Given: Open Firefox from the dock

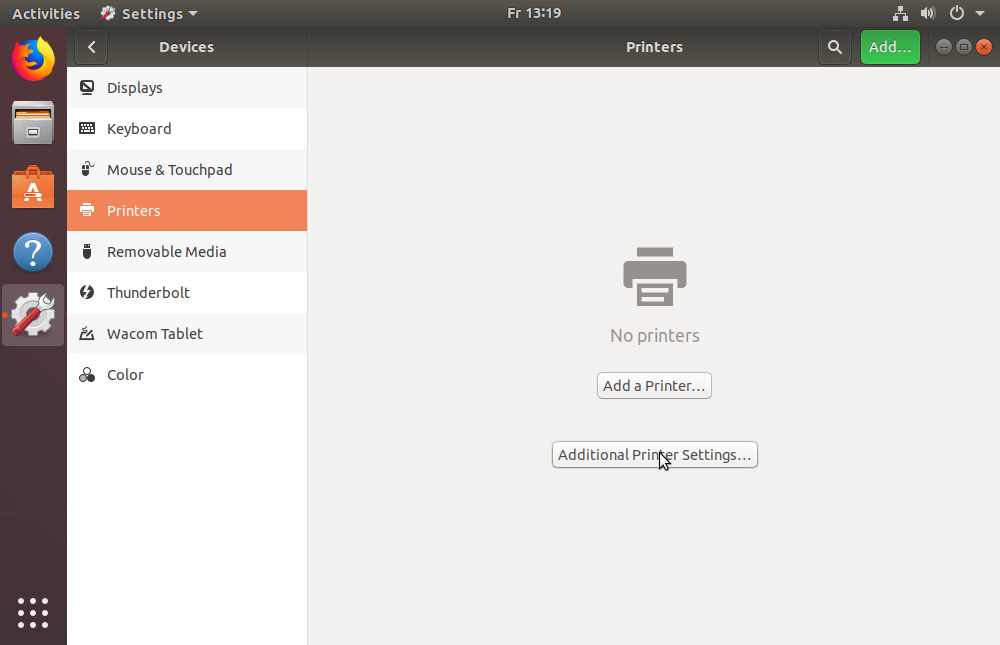Looking at the screenshot, I should pyautogui.click(x=33, y=59).
